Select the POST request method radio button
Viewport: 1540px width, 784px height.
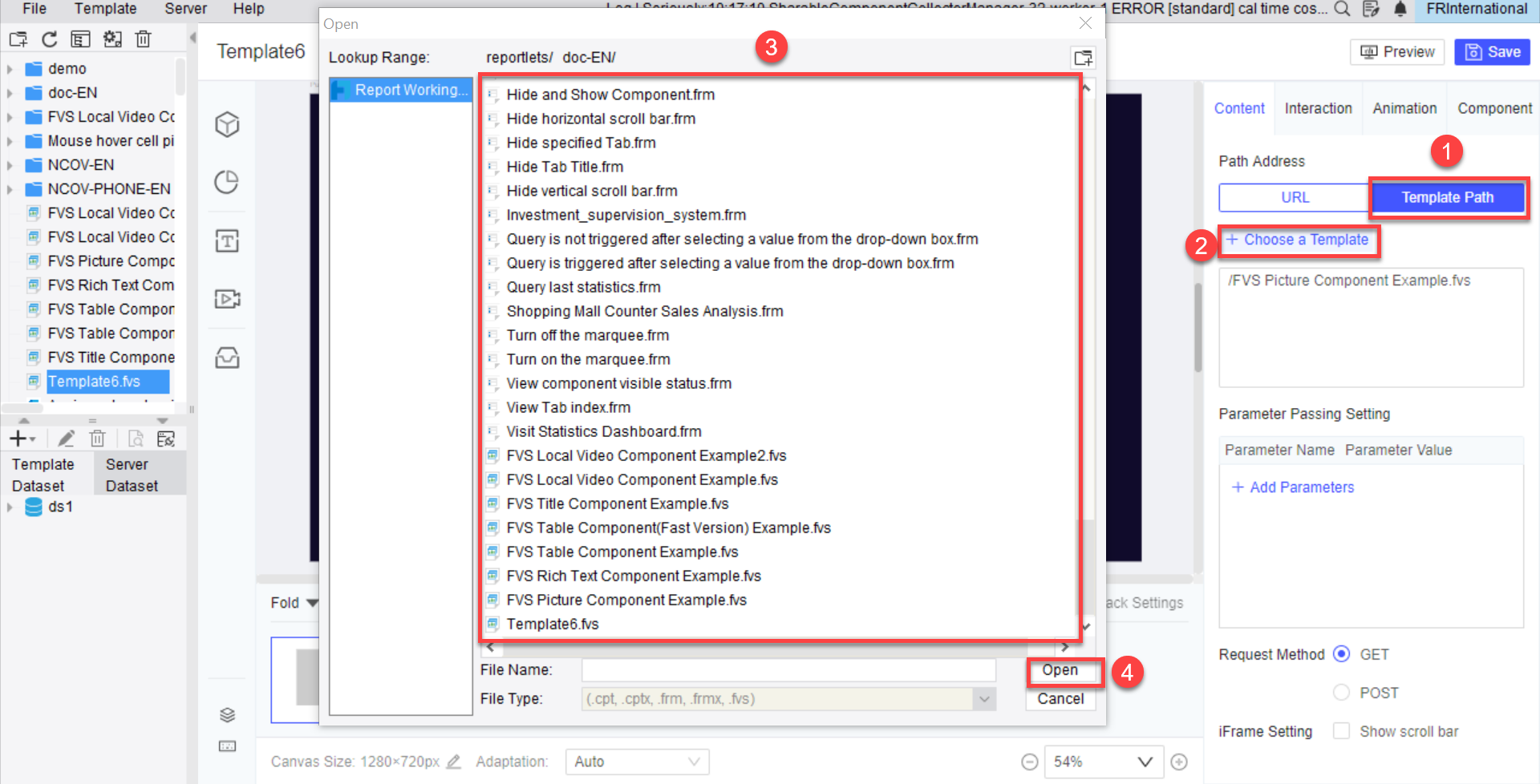click(1341, 692)
